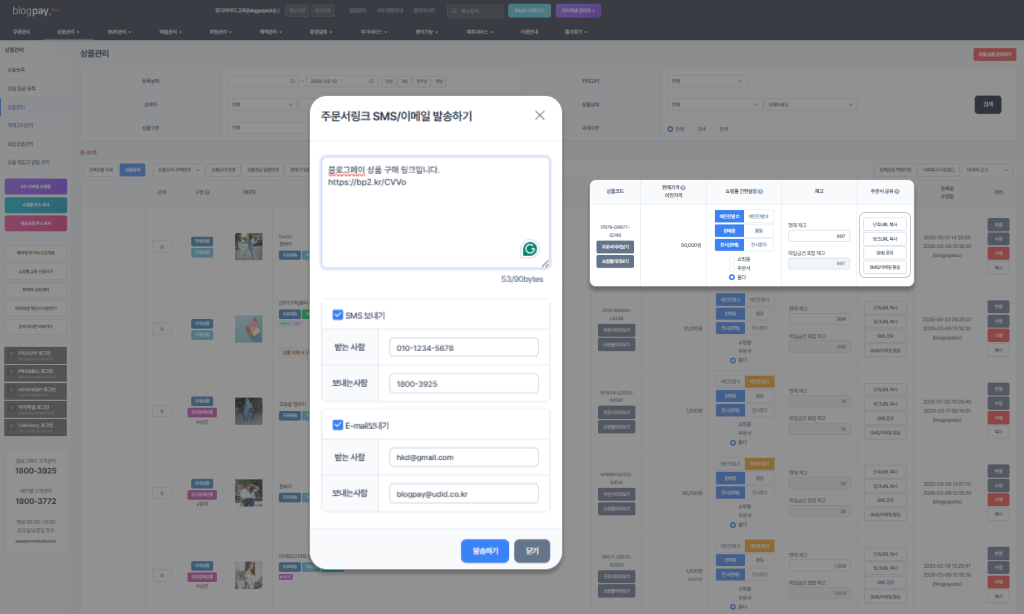The image size is (1024, 614).
Task: Expand the SMS관리 top navigation menu
Action: [x=119, y=31]
